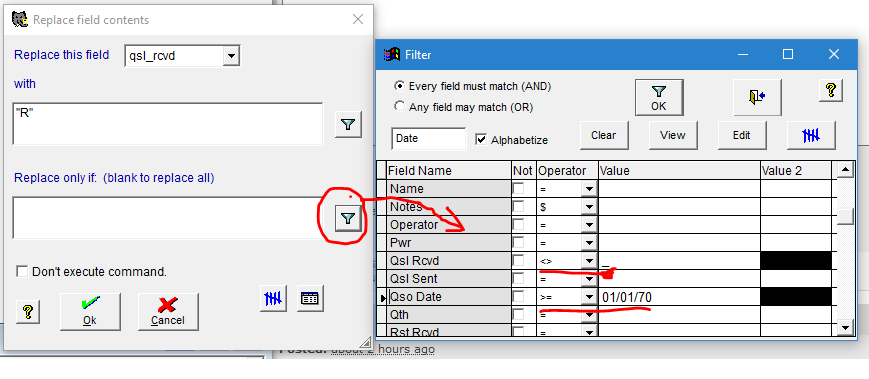Screen dimensions: 869x379
Task: Click the 'with' text box containing "R"
Action: coord(167,124)
